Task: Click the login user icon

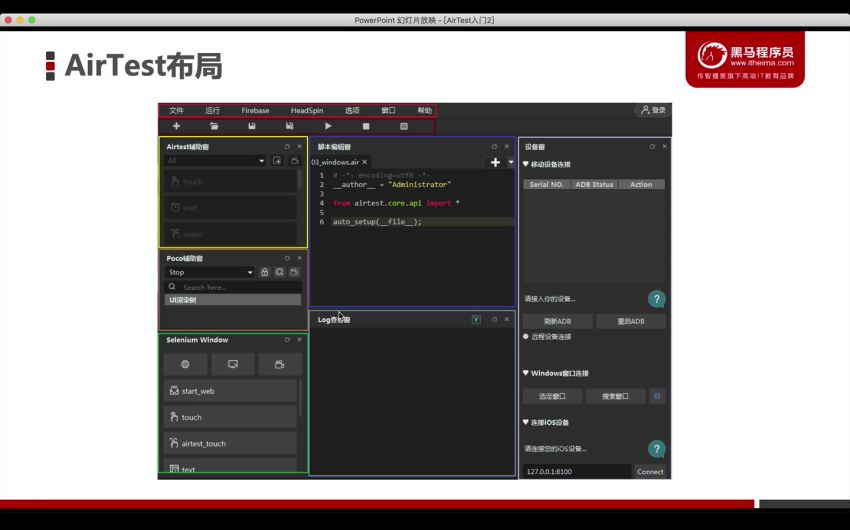Action: [645, 110]
